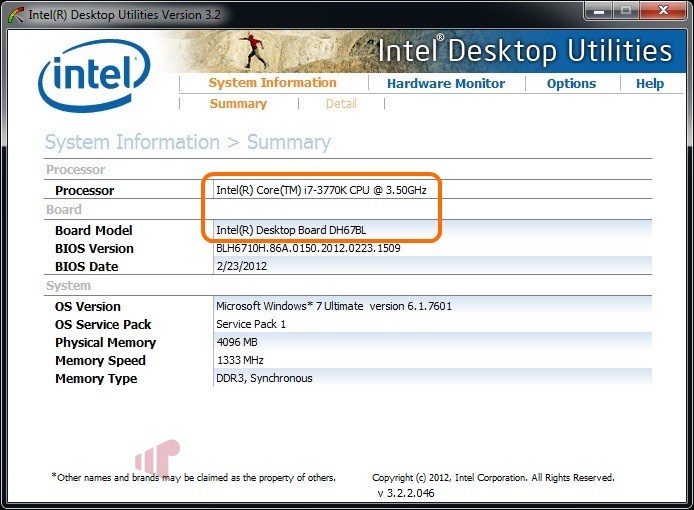Click the 'Physical Memory' row label

click(x=106, y=343)
